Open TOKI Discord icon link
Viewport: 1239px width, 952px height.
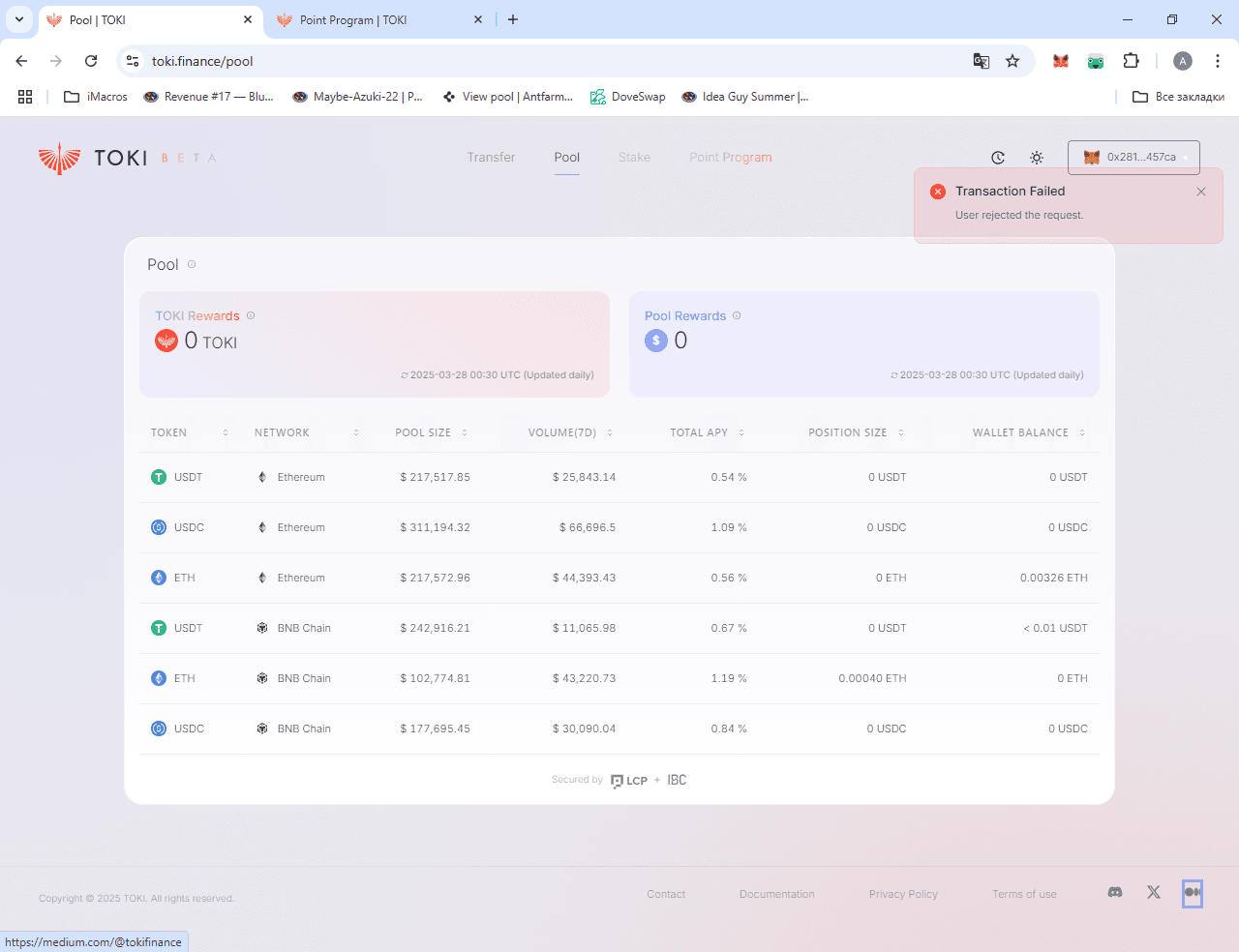point(1115,892)
